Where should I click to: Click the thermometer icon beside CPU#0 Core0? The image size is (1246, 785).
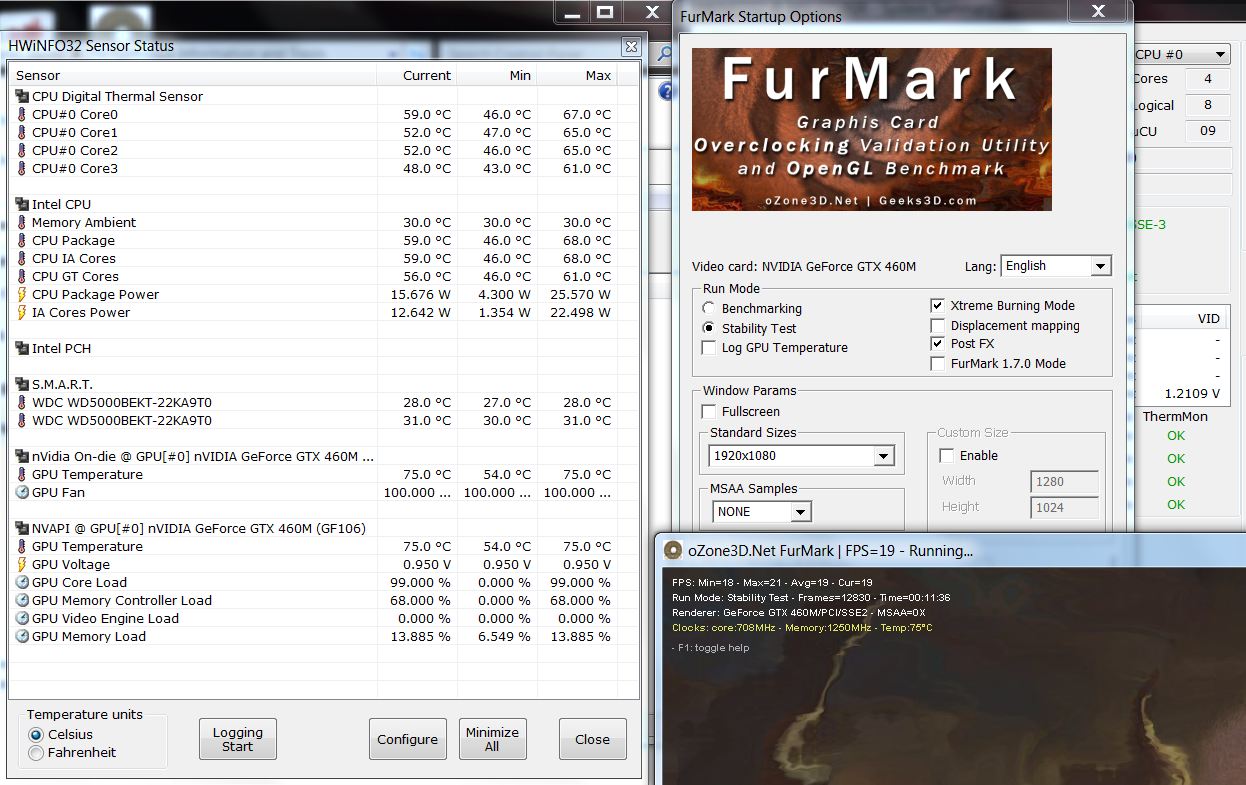[x=22, y=114]
